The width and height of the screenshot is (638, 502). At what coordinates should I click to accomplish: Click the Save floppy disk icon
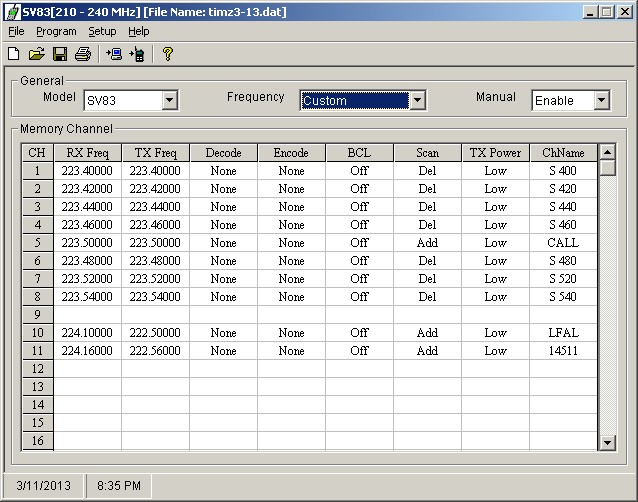click(60, 54)
